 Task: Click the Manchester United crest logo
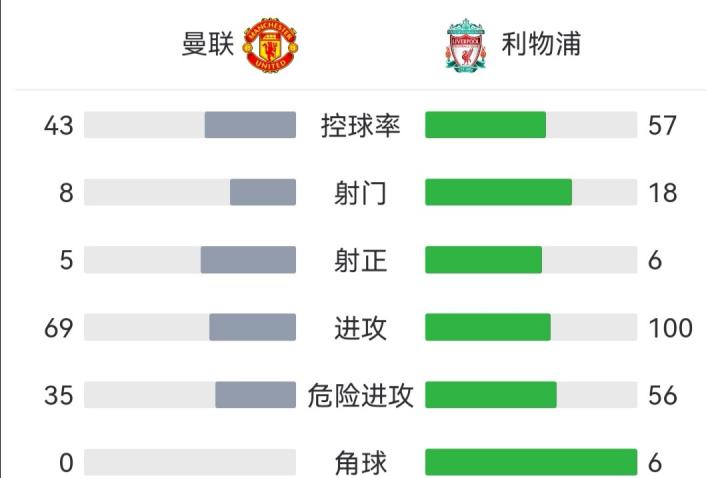(x=273, y=44)
